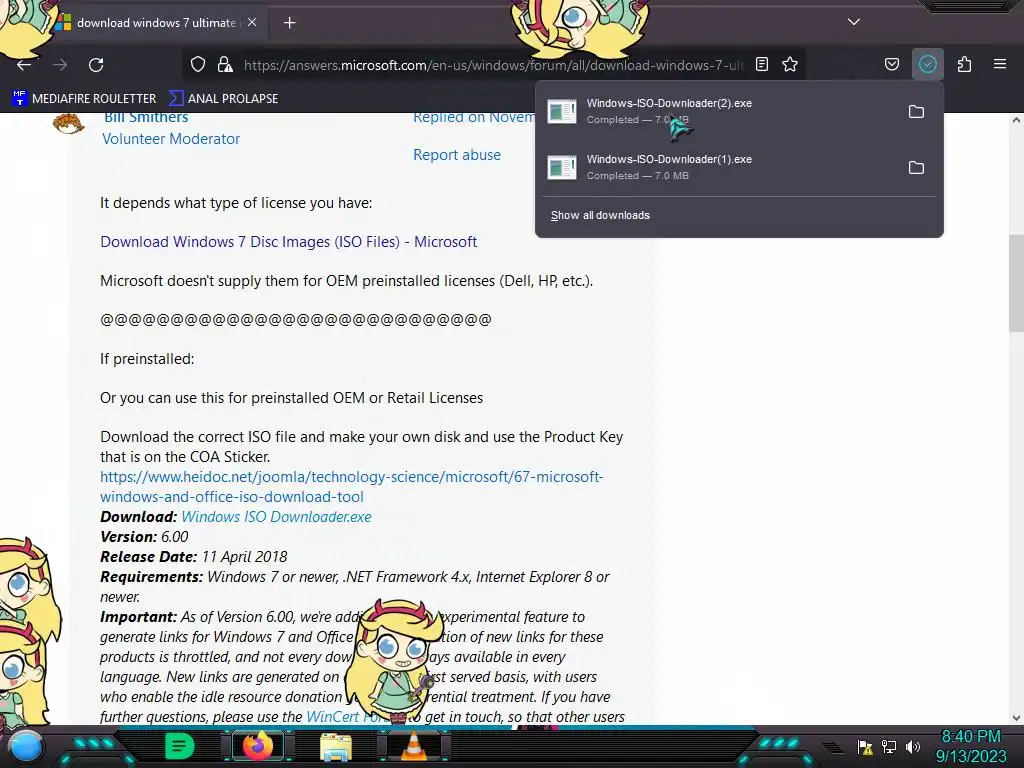Click the Action Center flag tray icon
Screen dimensions: 1024x768
(865, 747)
